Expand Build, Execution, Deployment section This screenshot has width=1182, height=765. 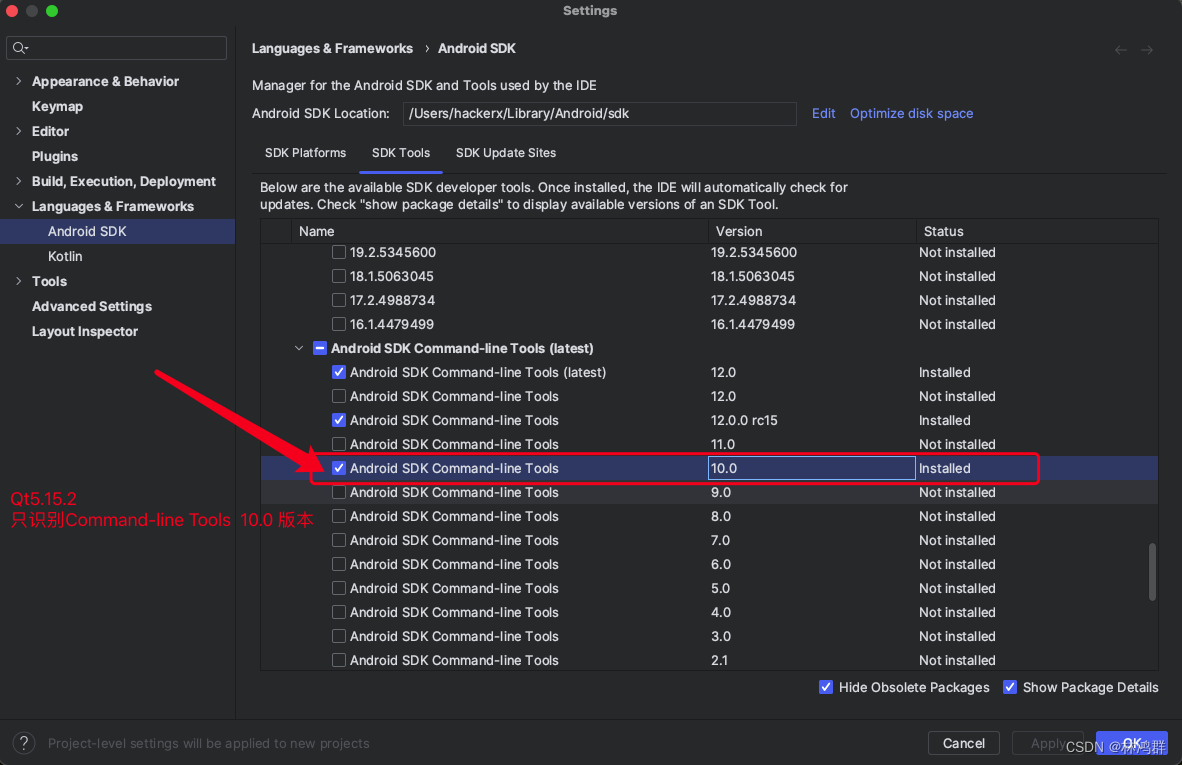pos(19,182)
